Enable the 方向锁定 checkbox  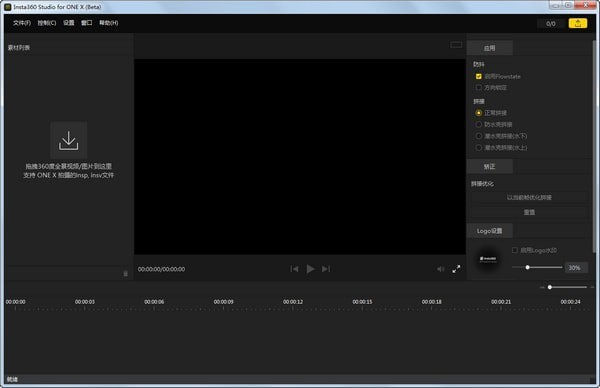478,88
